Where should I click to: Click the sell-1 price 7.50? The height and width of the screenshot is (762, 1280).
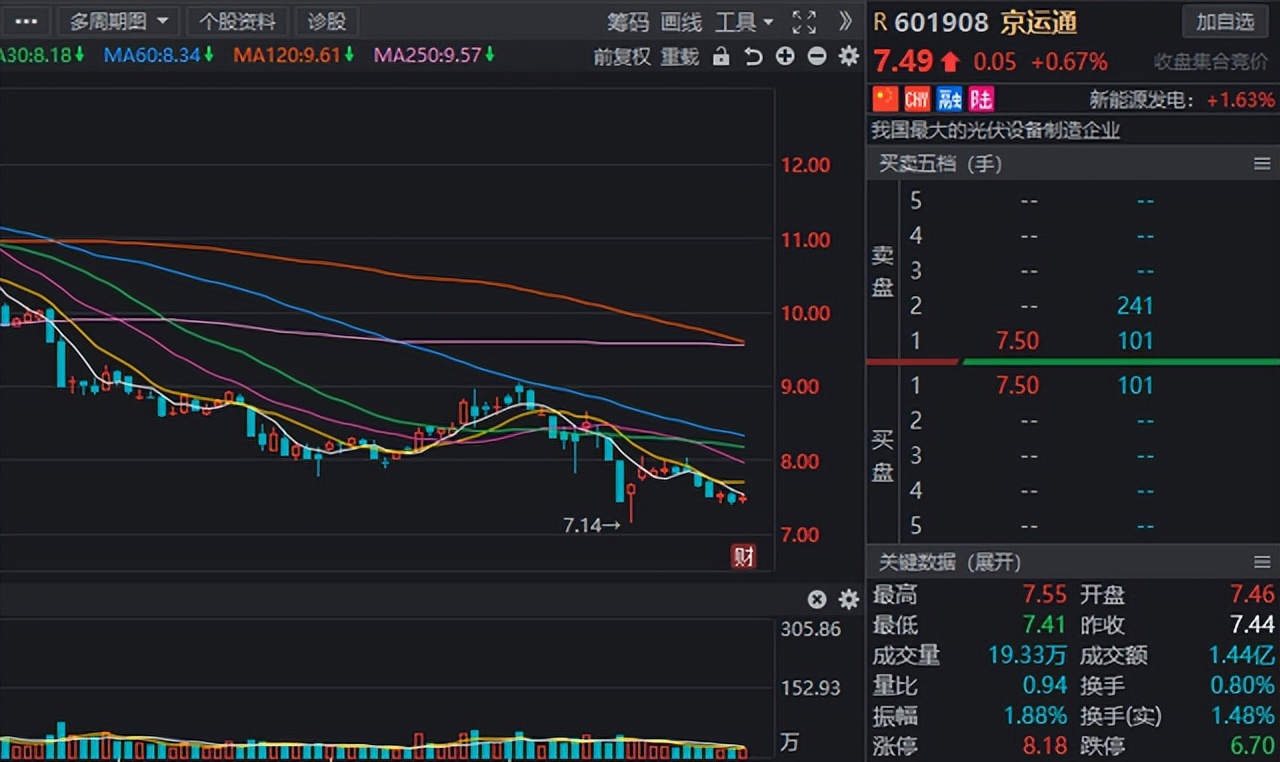tap(1017, 341)
